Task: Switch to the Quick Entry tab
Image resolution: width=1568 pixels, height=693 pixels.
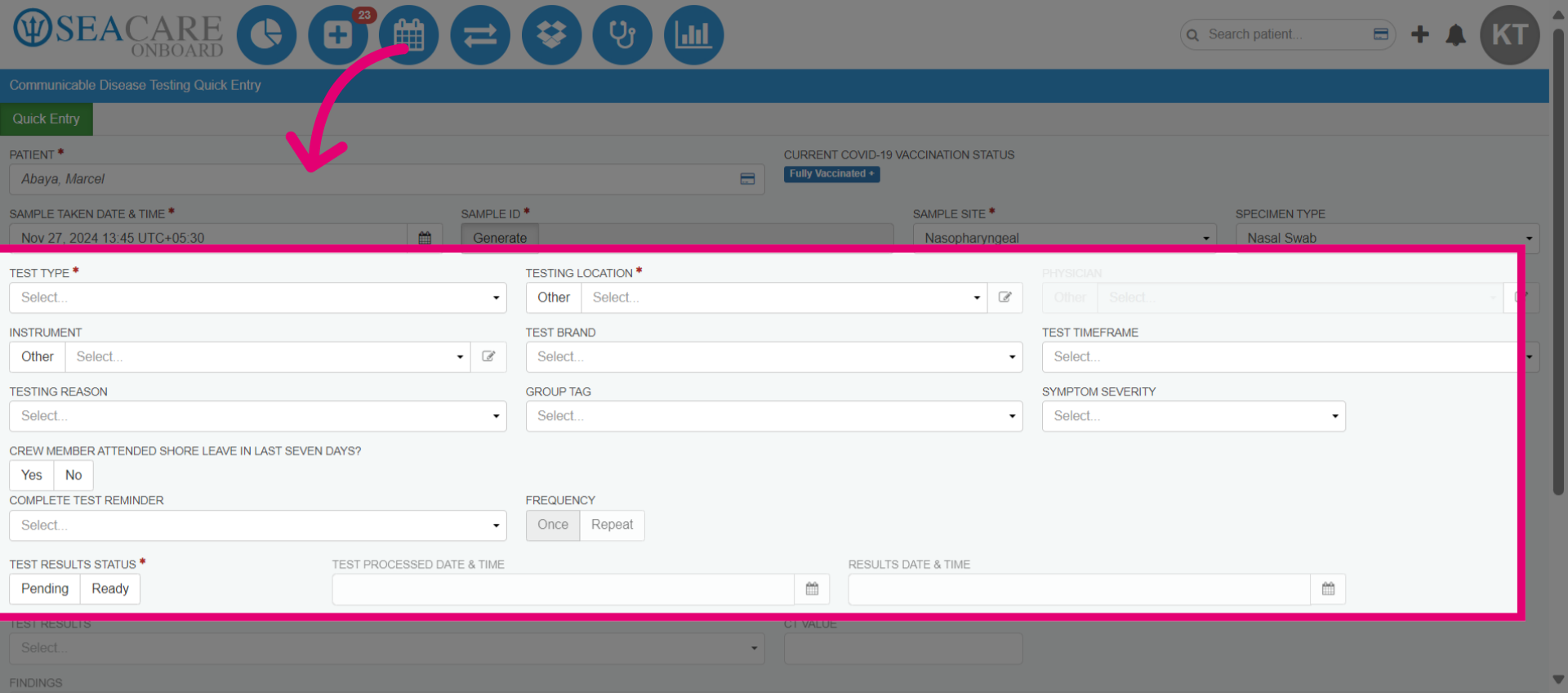Action: click(47, 118)
